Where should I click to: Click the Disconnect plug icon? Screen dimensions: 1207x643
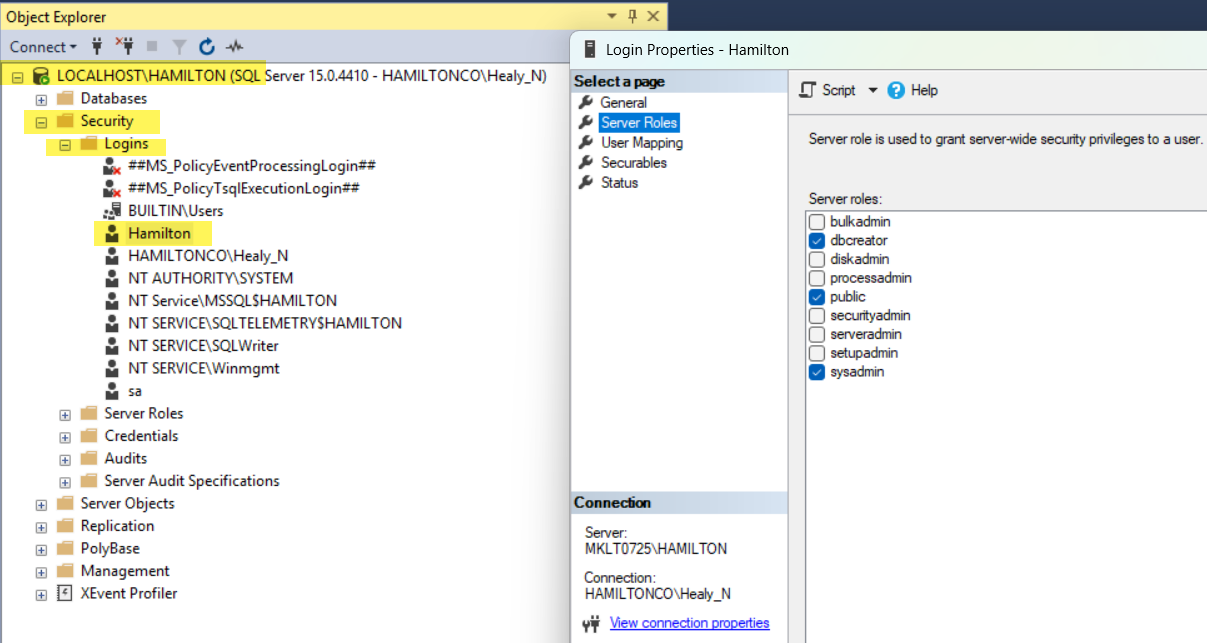124,46
